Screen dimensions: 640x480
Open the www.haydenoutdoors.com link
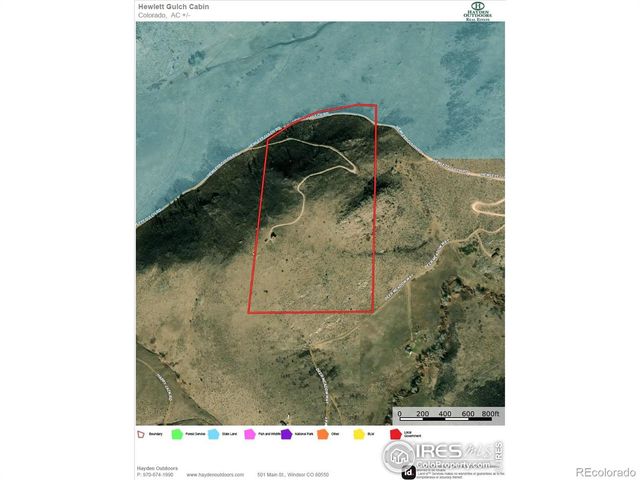pyautogui.click(x=215, y=475)
